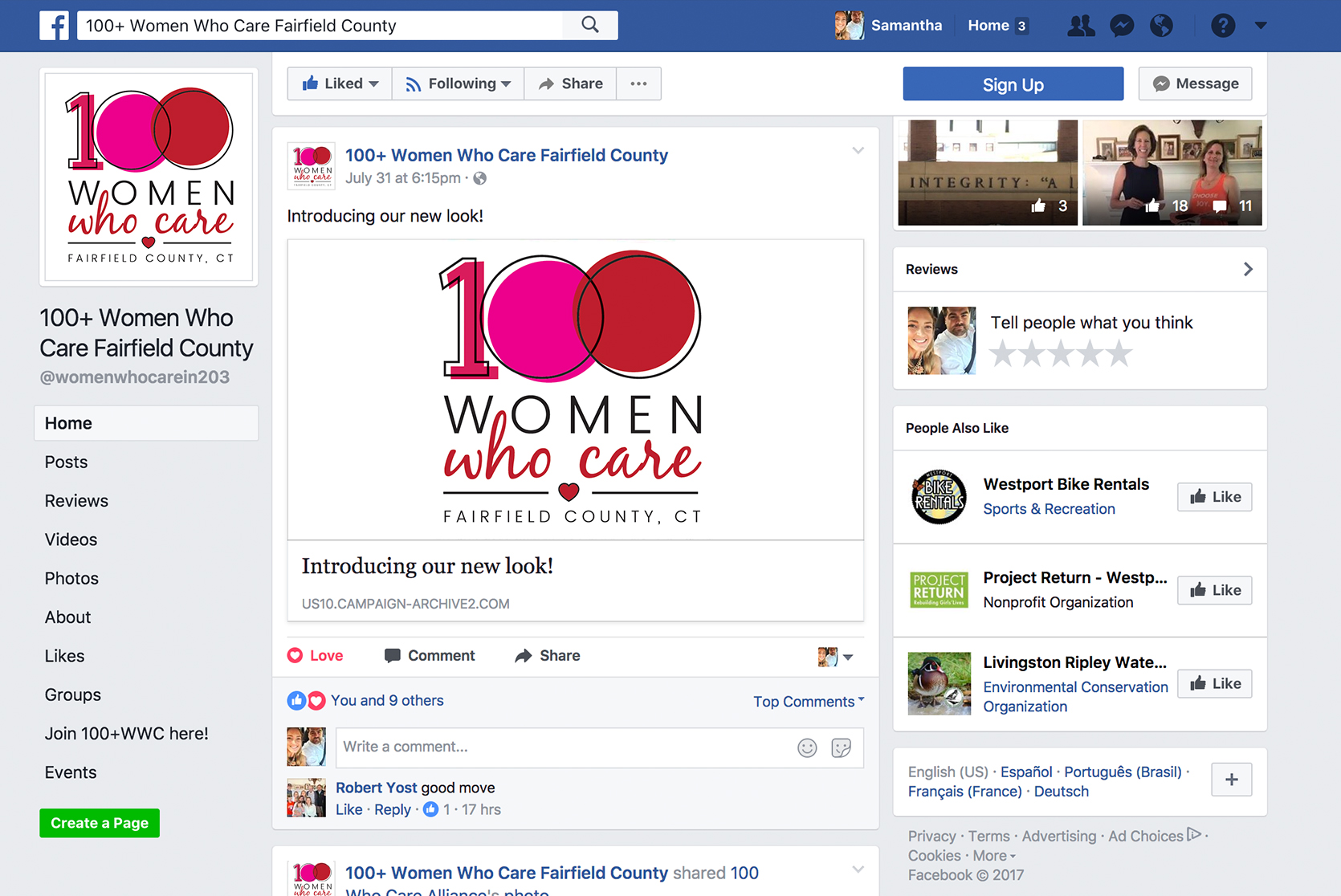This screenshot has height=896, width=1341.
Task: Open the emoji picker in comment box
Action: tap(807, 748)
